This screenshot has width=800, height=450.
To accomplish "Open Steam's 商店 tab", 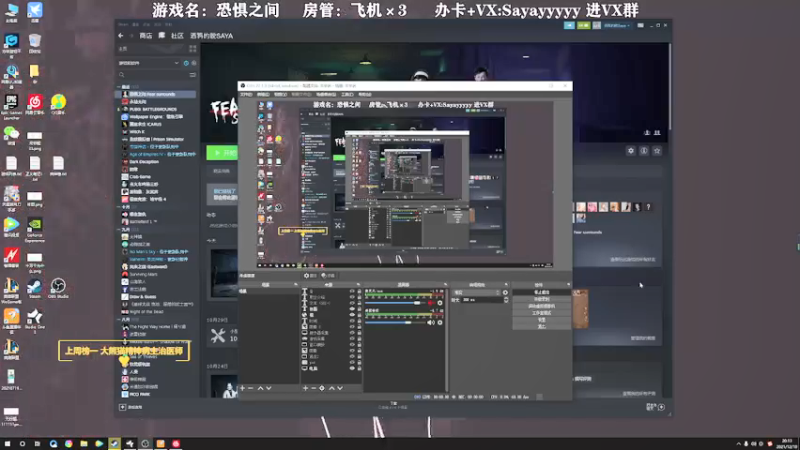I will [146, 36].
